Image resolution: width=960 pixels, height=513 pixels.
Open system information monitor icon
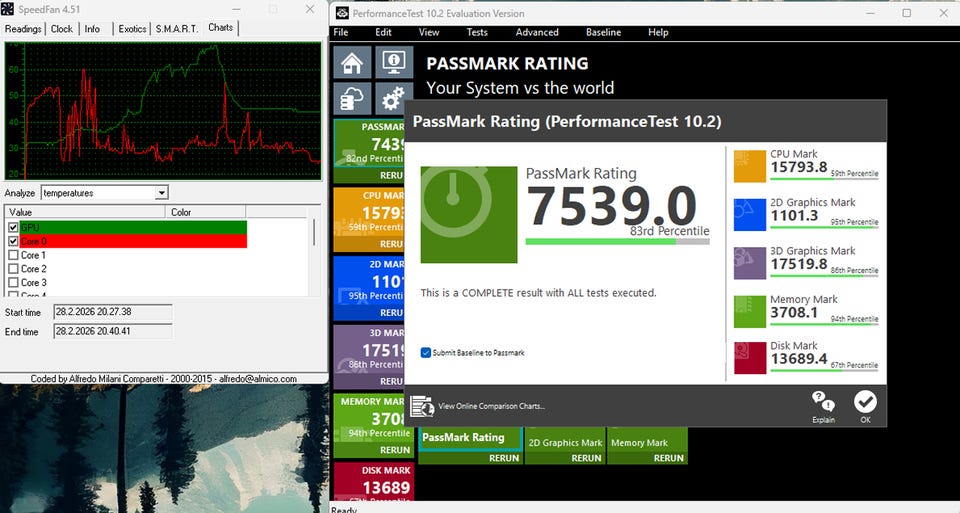click(393, 62)
